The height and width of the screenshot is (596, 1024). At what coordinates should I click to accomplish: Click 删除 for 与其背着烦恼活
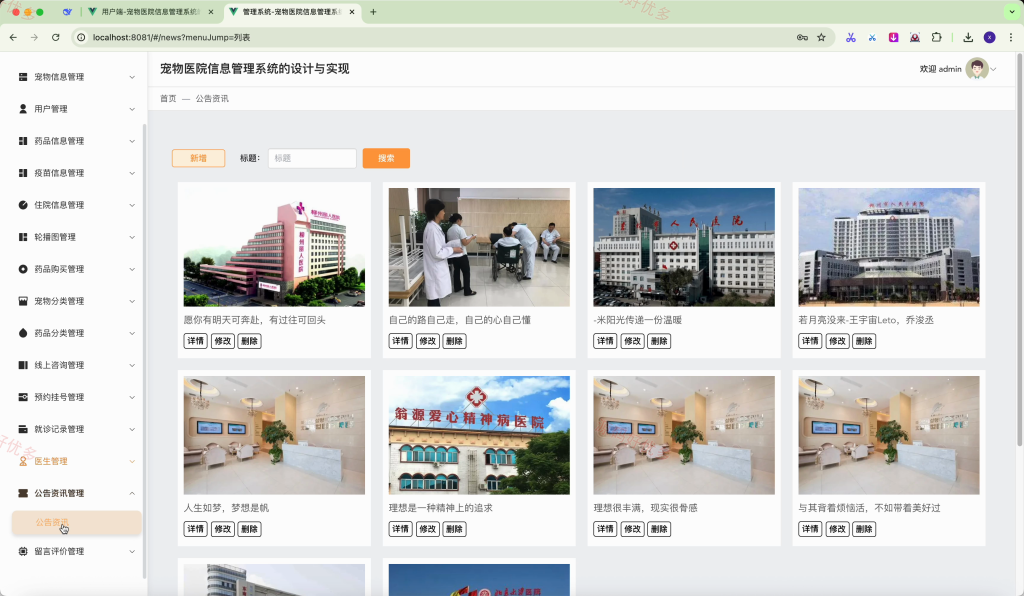864,529
